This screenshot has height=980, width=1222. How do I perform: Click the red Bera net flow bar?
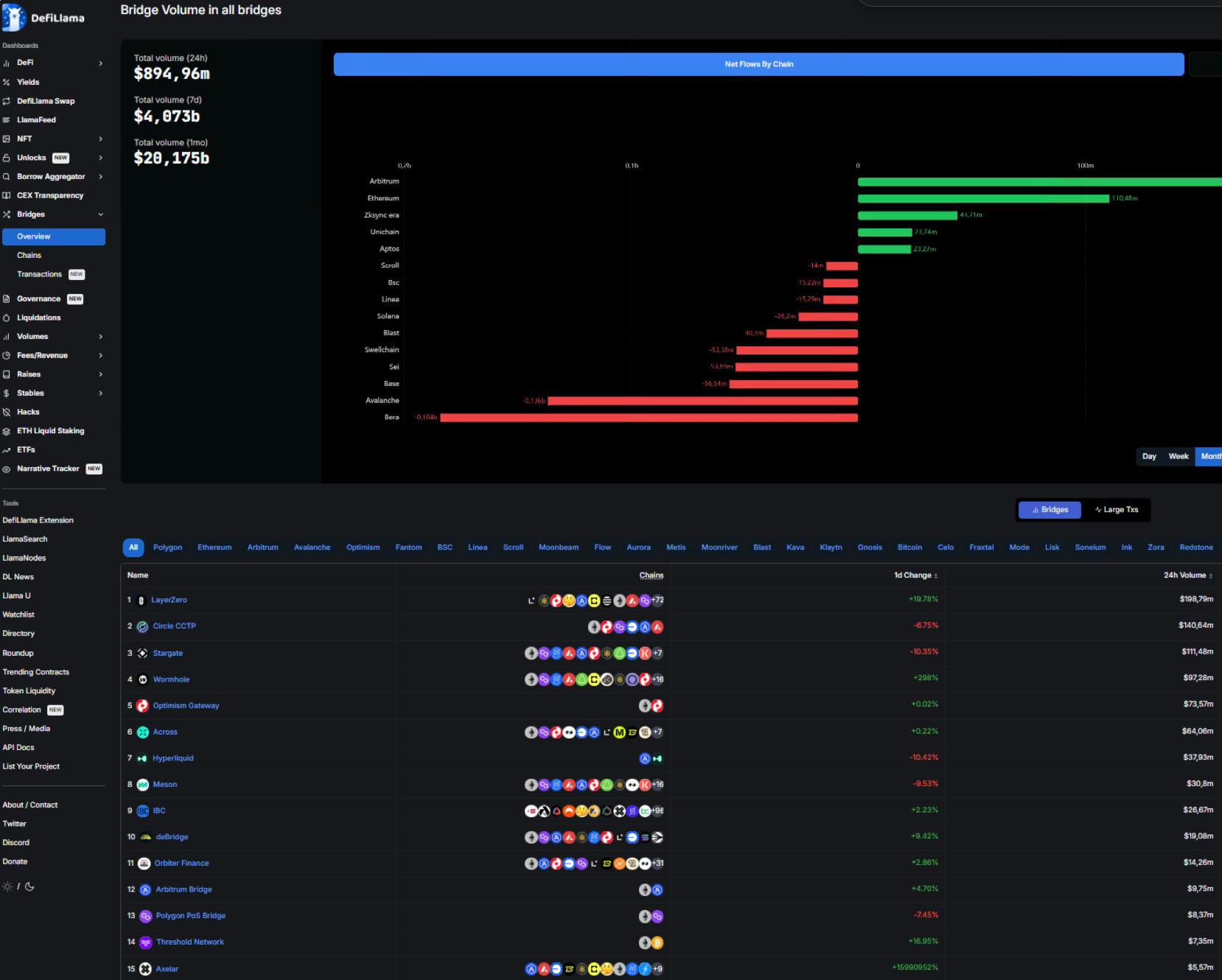tap(649, 418)
